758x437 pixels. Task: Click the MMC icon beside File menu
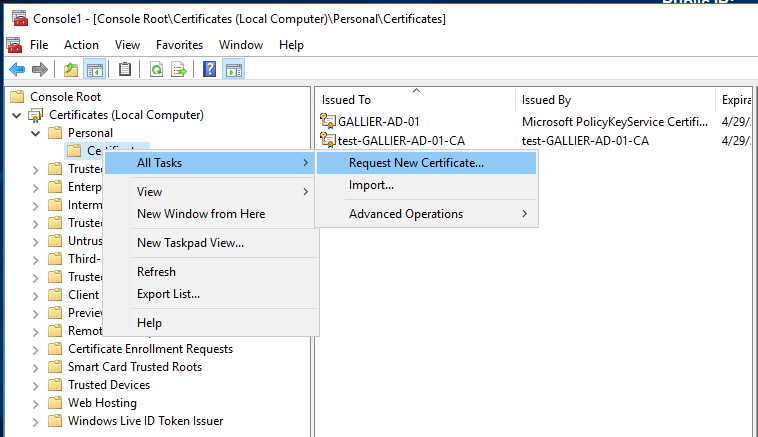pos(14,45)
